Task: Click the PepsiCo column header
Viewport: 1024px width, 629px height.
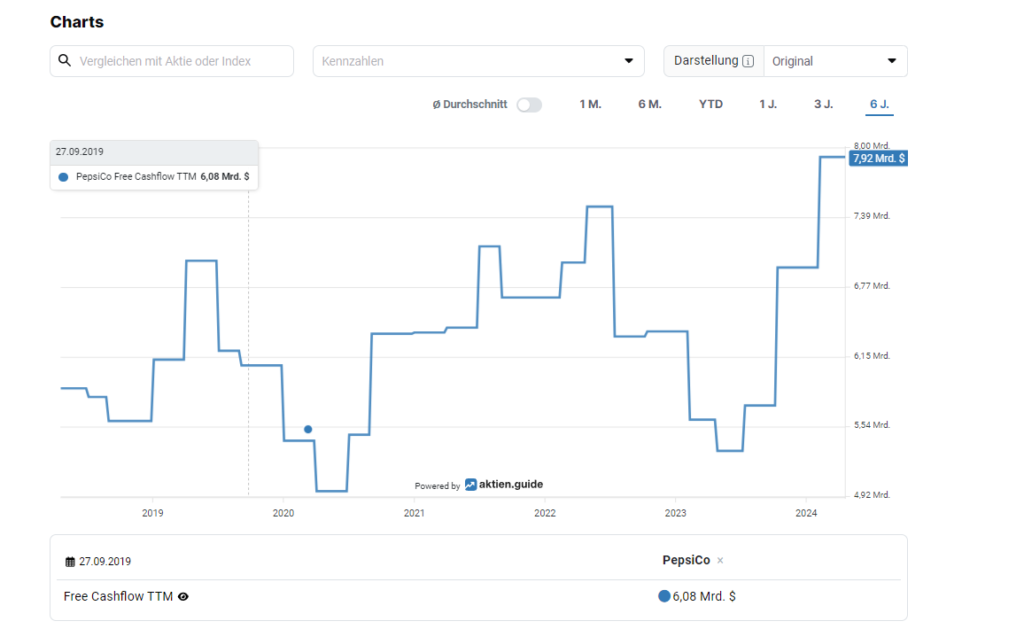Action: click(x=686, y=560)
